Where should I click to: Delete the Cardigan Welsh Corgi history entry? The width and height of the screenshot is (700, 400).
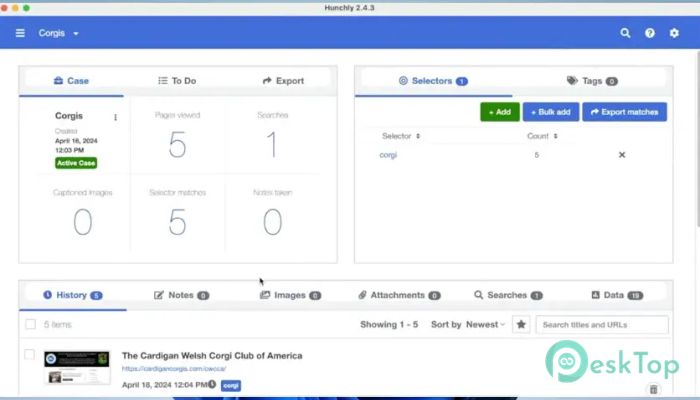[654, 389]
